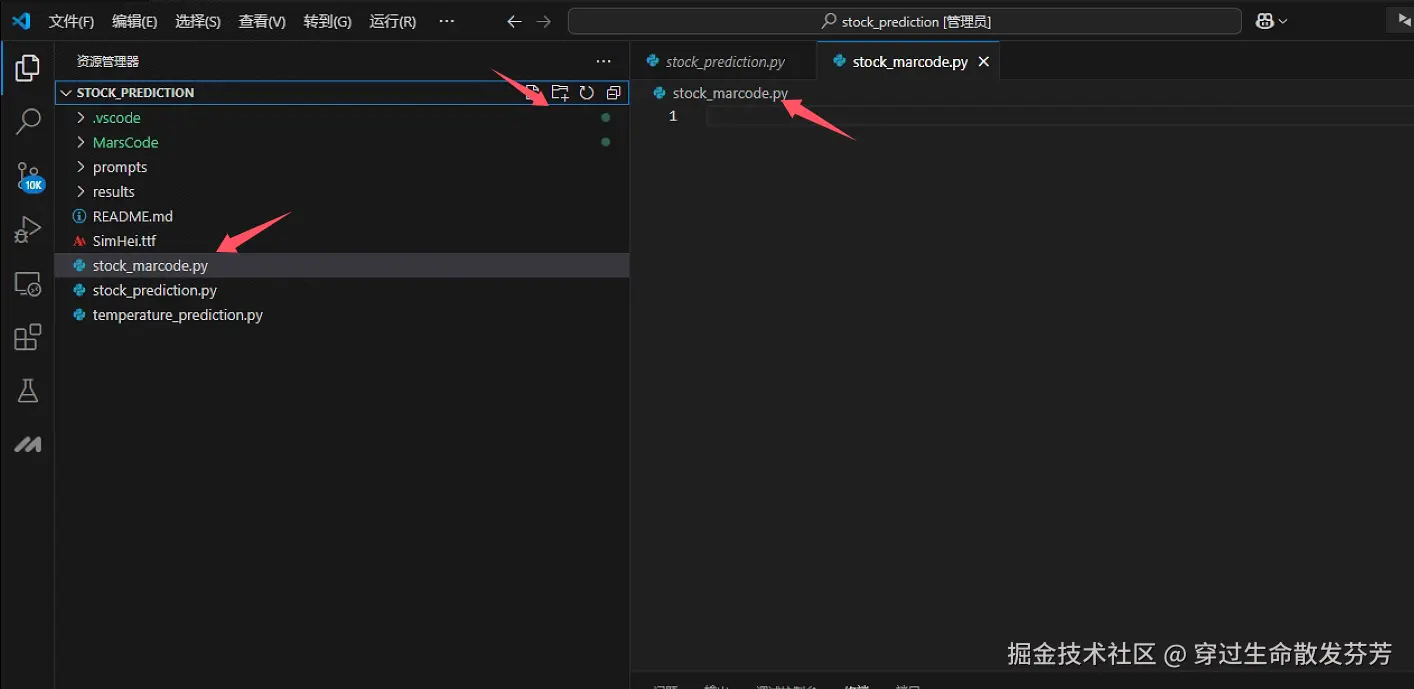Collapse all folders in explorer
This screenshot has width=1414, height=689.
click(x=614, y=92)
